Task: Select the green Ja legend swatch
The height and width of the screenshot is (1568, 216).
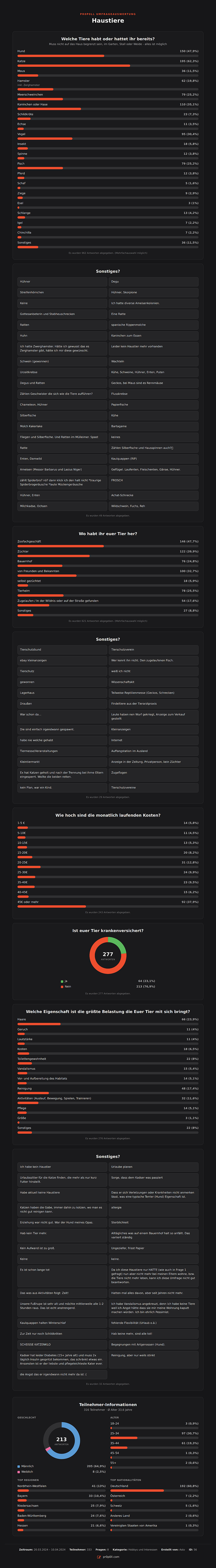Action: click(x=62, y=981)
